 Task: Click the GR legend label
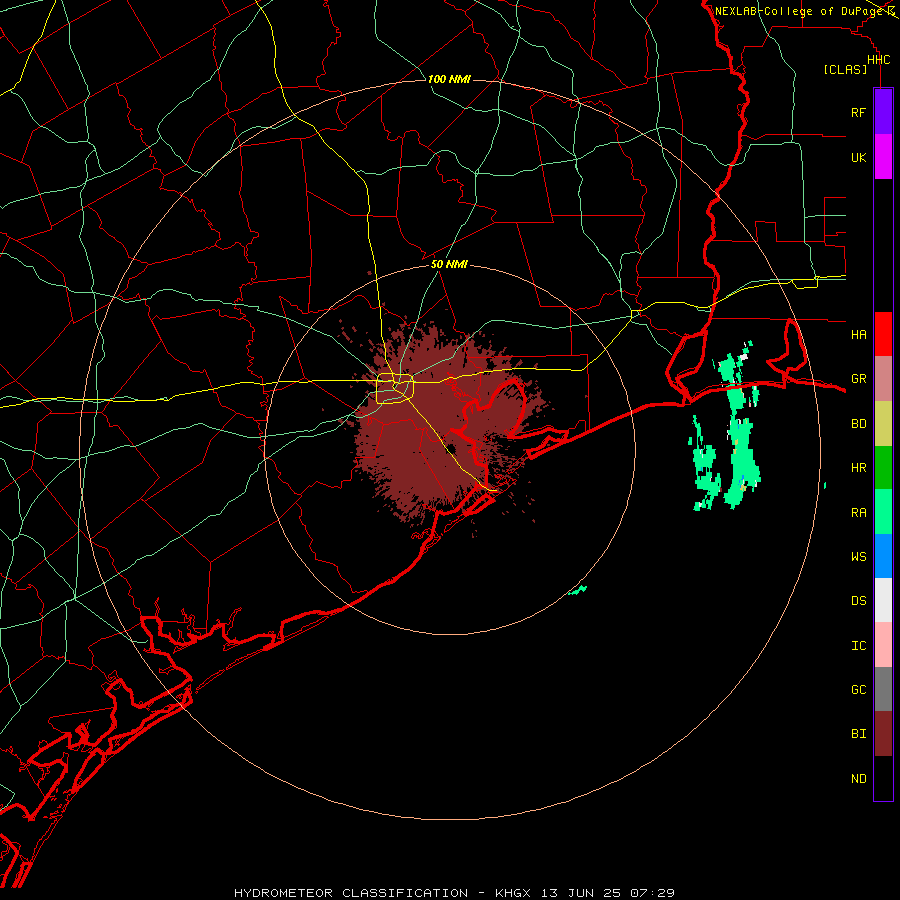pos(858,379)
